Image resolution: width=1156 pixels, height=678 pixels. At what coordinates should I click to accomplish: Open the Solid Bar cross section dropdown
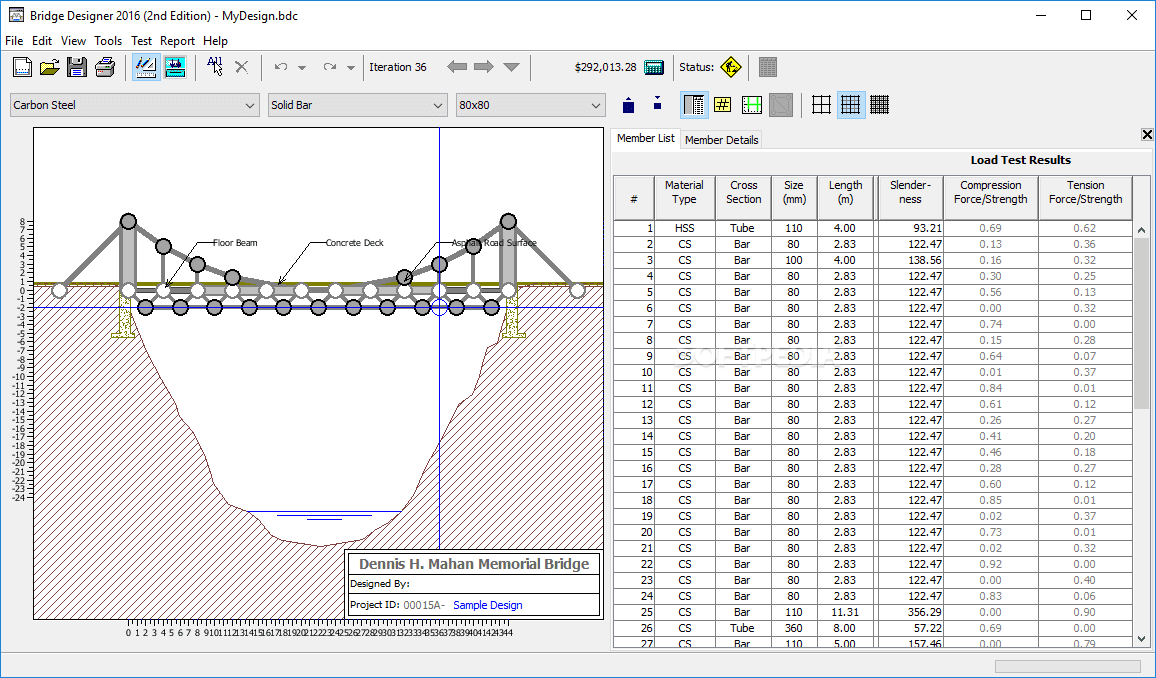tap(358, 105)
